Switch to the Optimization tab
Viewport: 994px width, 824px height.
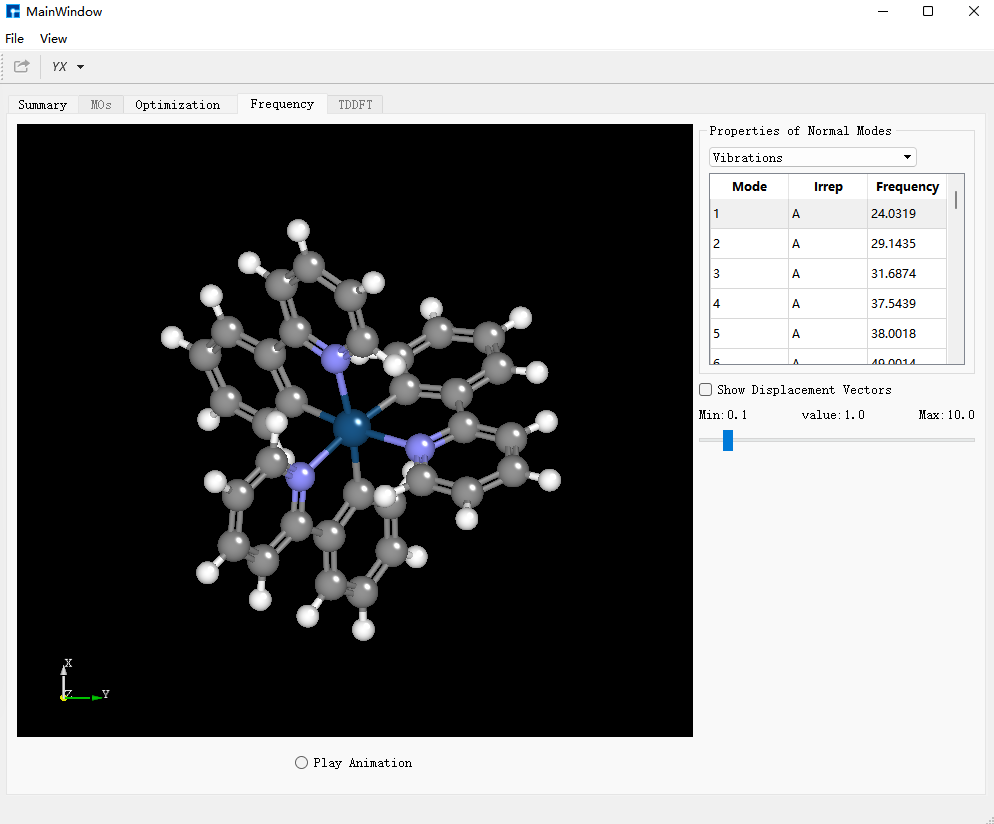[178, 105]
